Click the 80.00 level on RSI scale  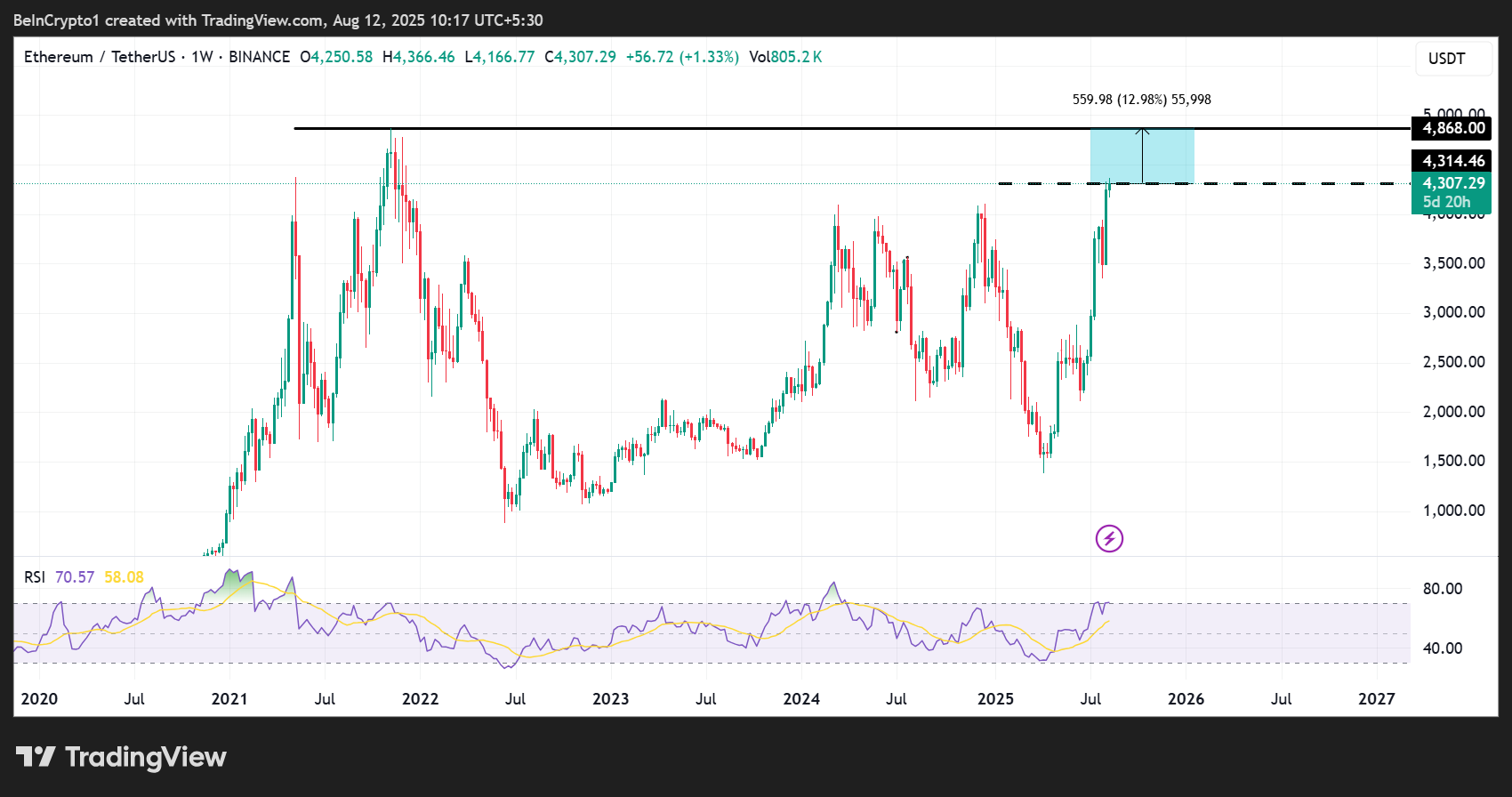tap(1443, 589)
